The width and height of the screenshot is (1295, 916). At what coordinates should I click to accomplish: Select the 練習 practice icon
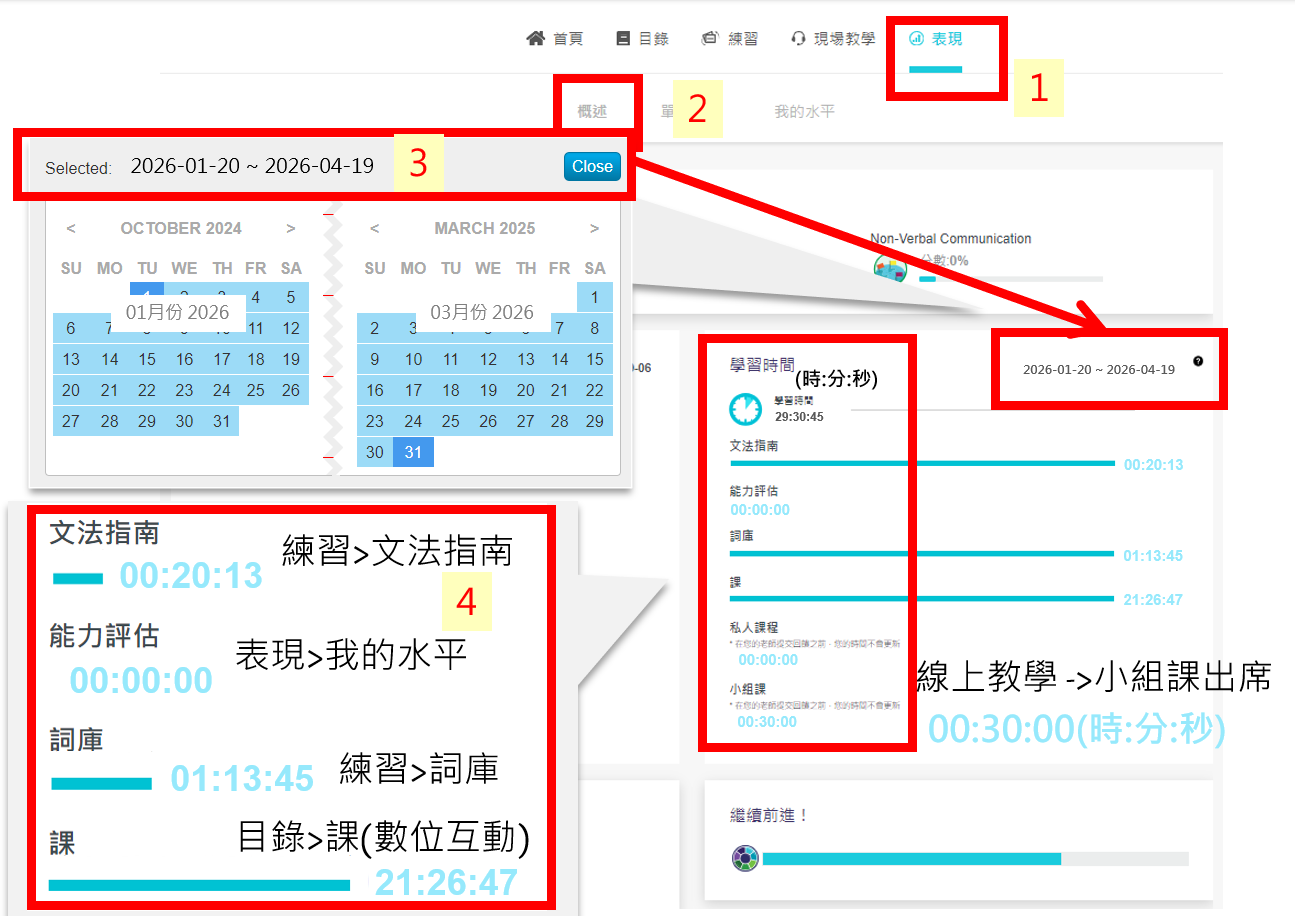coord(709,38)
